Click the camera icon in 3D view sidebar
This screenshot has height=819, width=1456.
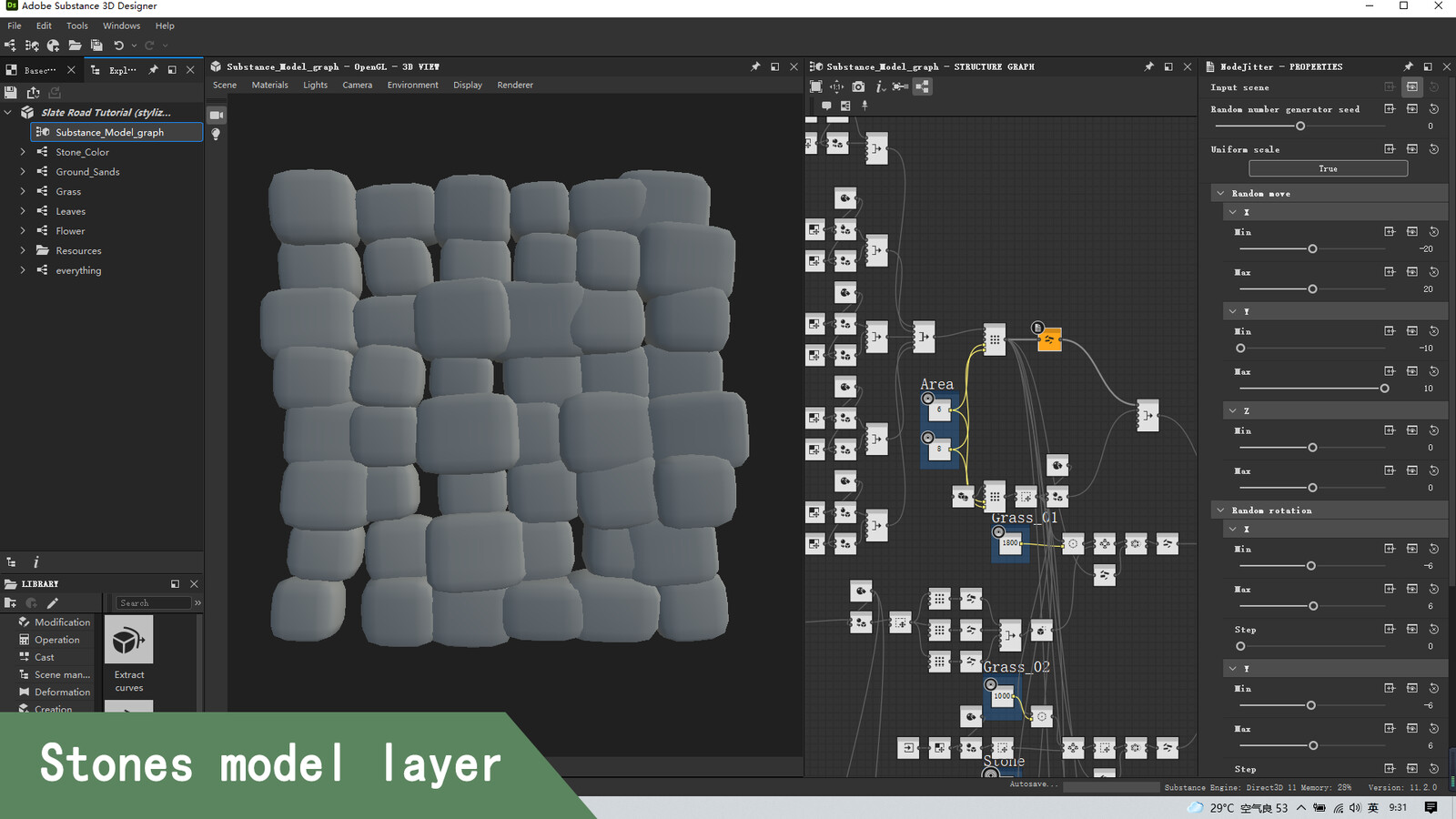(x=216, y=115)
